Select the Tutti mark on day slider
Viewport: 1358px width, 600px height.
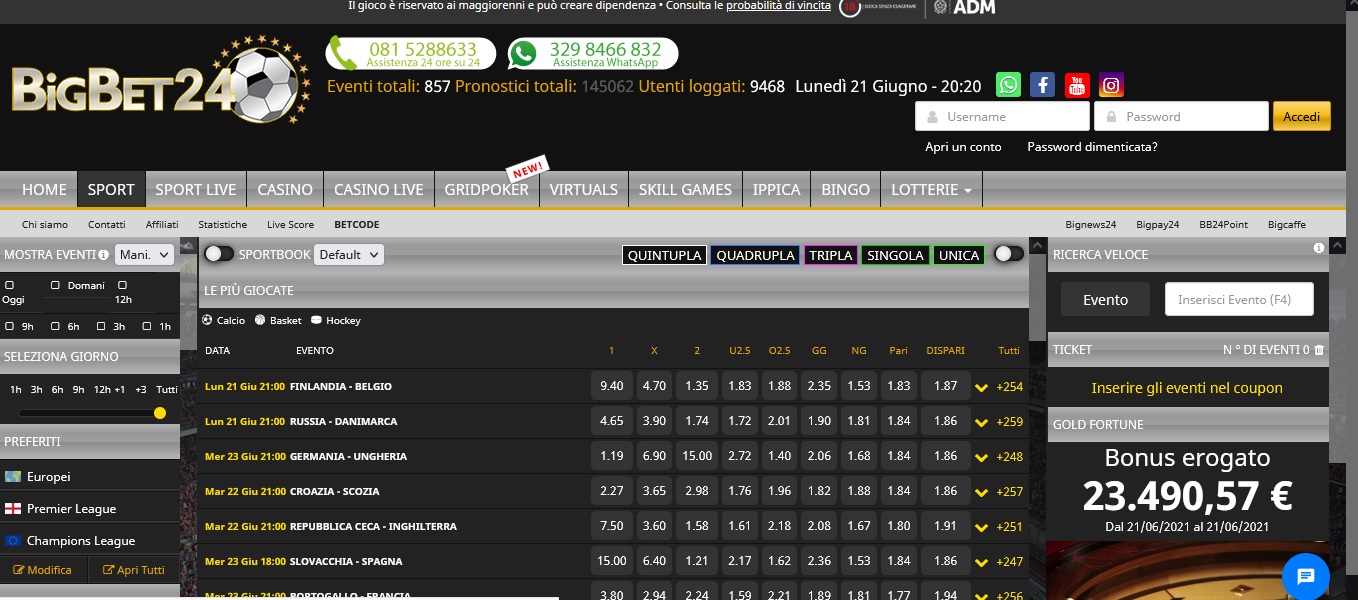pyautogui.click(x=167, y=390)
